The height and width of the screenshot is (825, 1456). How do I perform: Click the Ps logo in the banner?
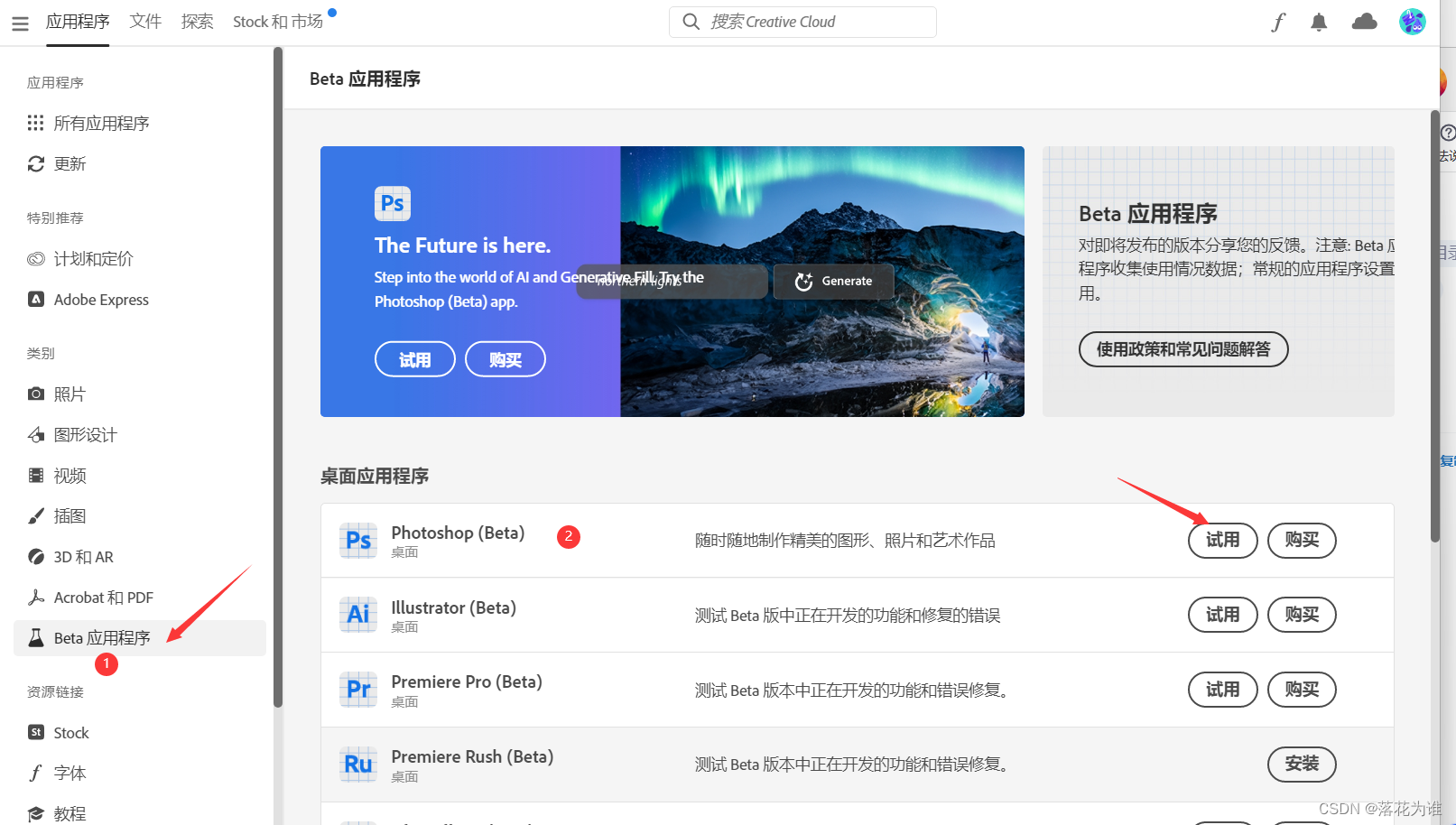[393, 203]
